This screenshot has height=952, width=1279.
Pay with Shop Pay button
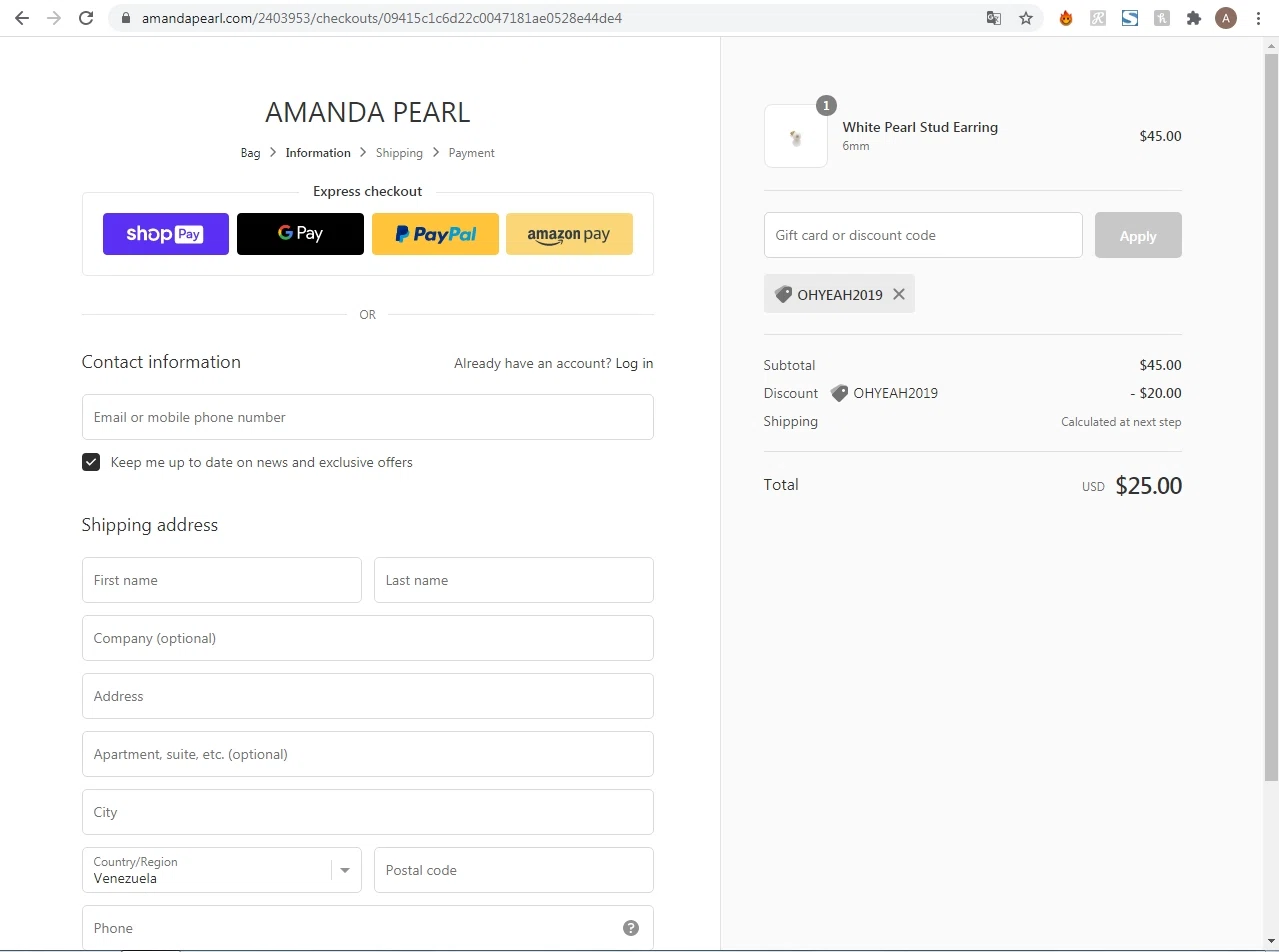point(166,234)
